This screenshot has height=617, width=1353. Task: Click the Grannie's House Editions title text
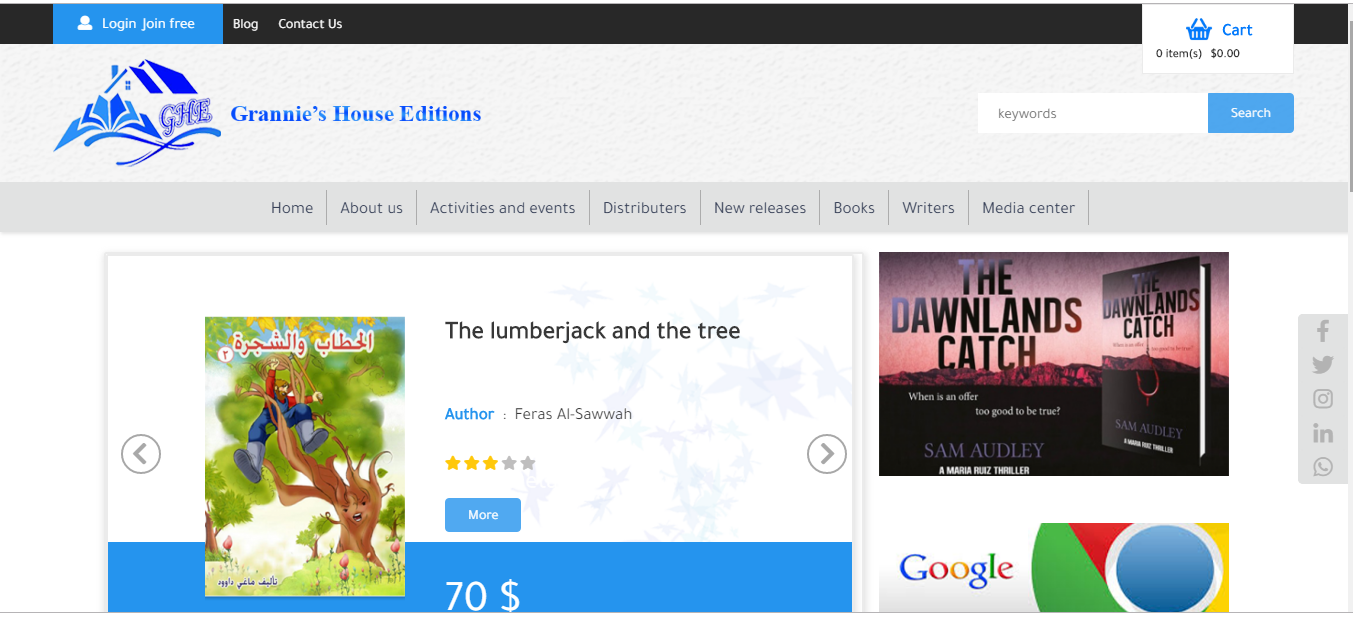pyautogui.click(x=356, y=114)
